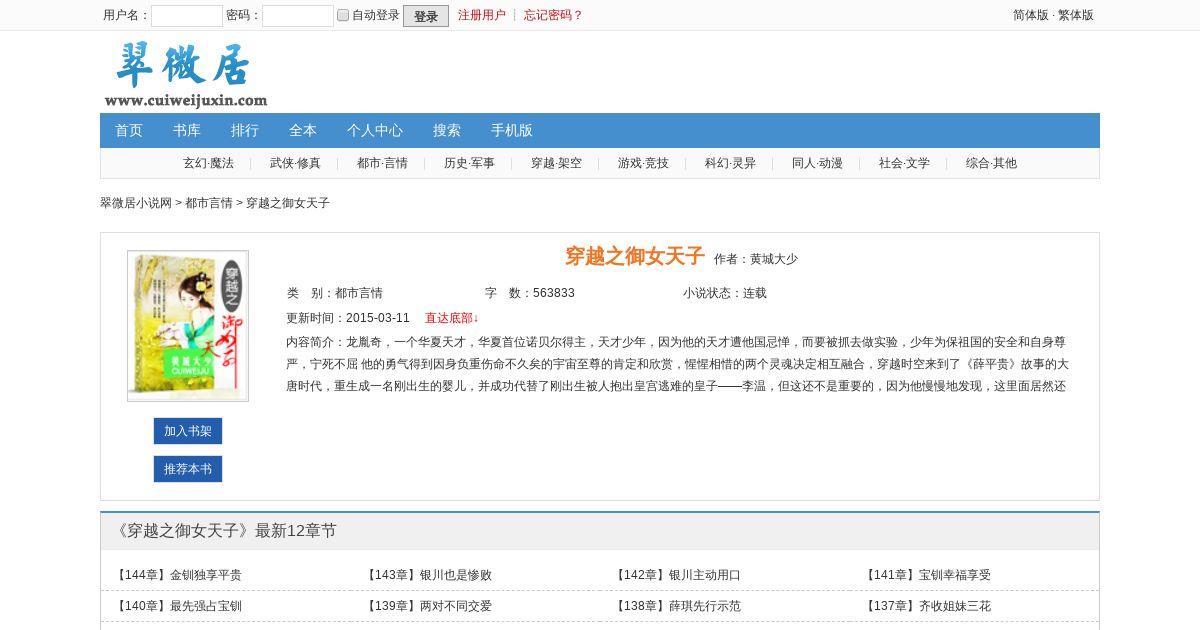The height and width of the screenshot is (630, 1200).
Task: Click author name 黄城大少
Action: click(x=774, y=259)
